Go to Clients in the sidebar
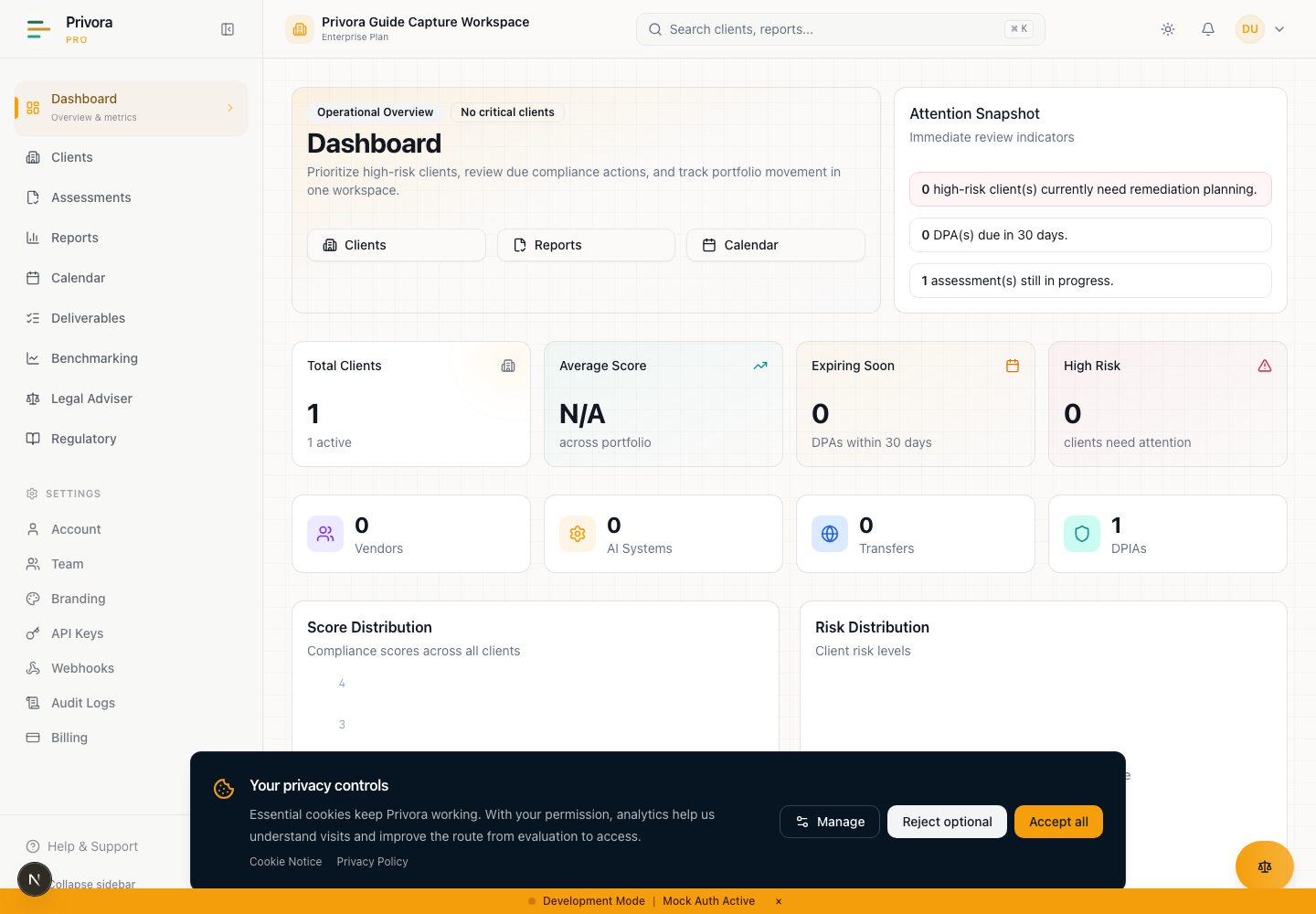The image size is (1316, 914). pyautogui.click(x=132, y=157)
